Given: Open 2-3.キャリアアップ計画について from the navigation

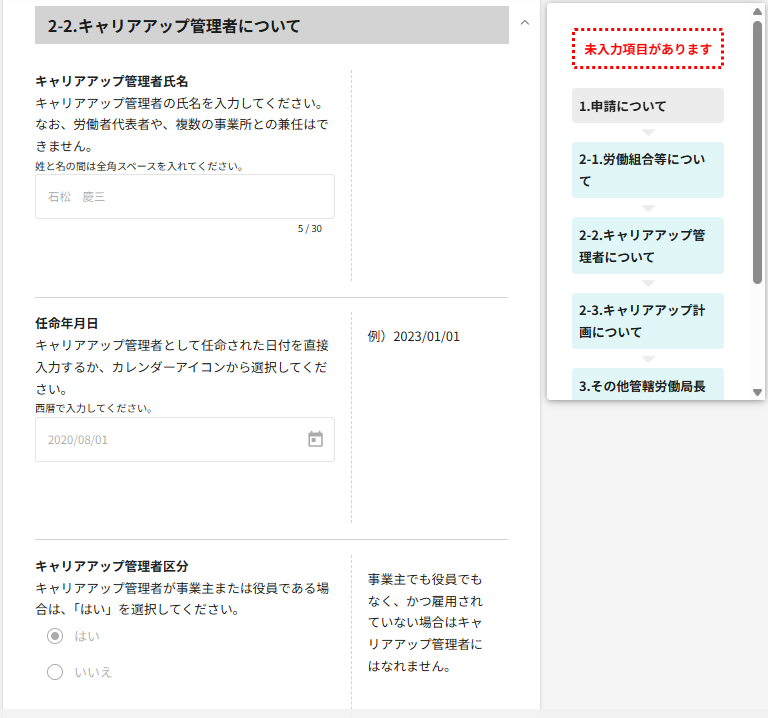Looking at the screenshot, I should click(647, 321).
